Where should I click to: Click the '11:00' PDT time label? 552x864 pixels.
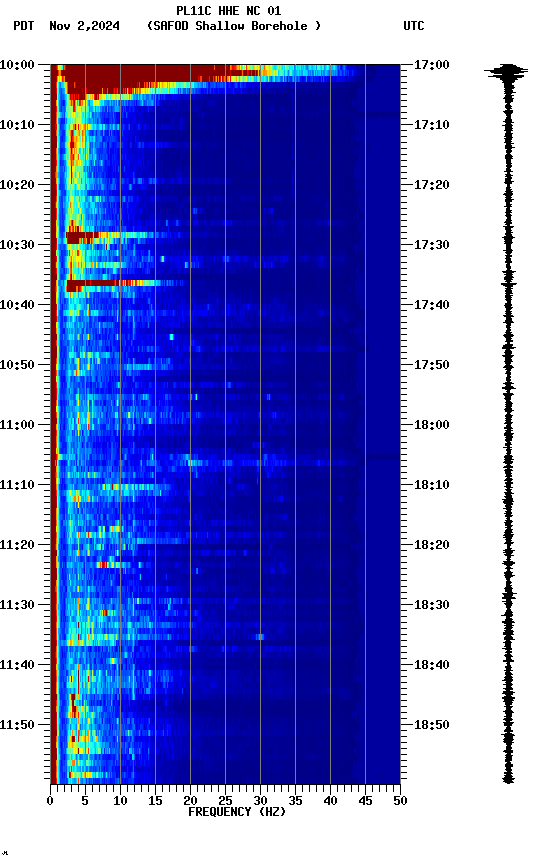click(x=17, y=425)
